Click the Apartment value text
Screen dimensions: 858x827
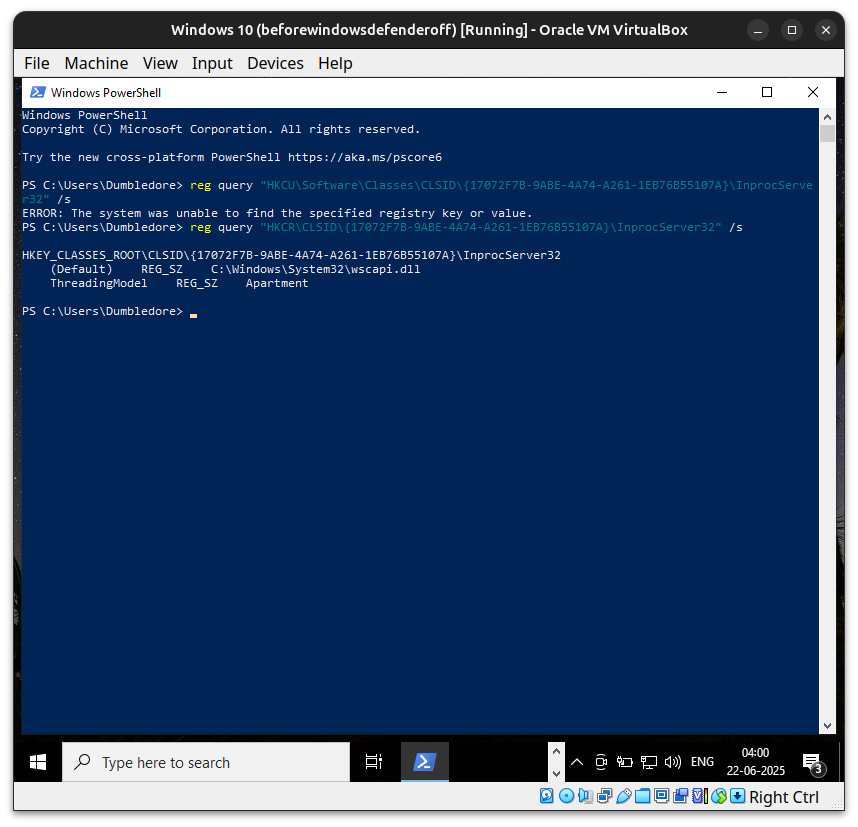(277, 284)
